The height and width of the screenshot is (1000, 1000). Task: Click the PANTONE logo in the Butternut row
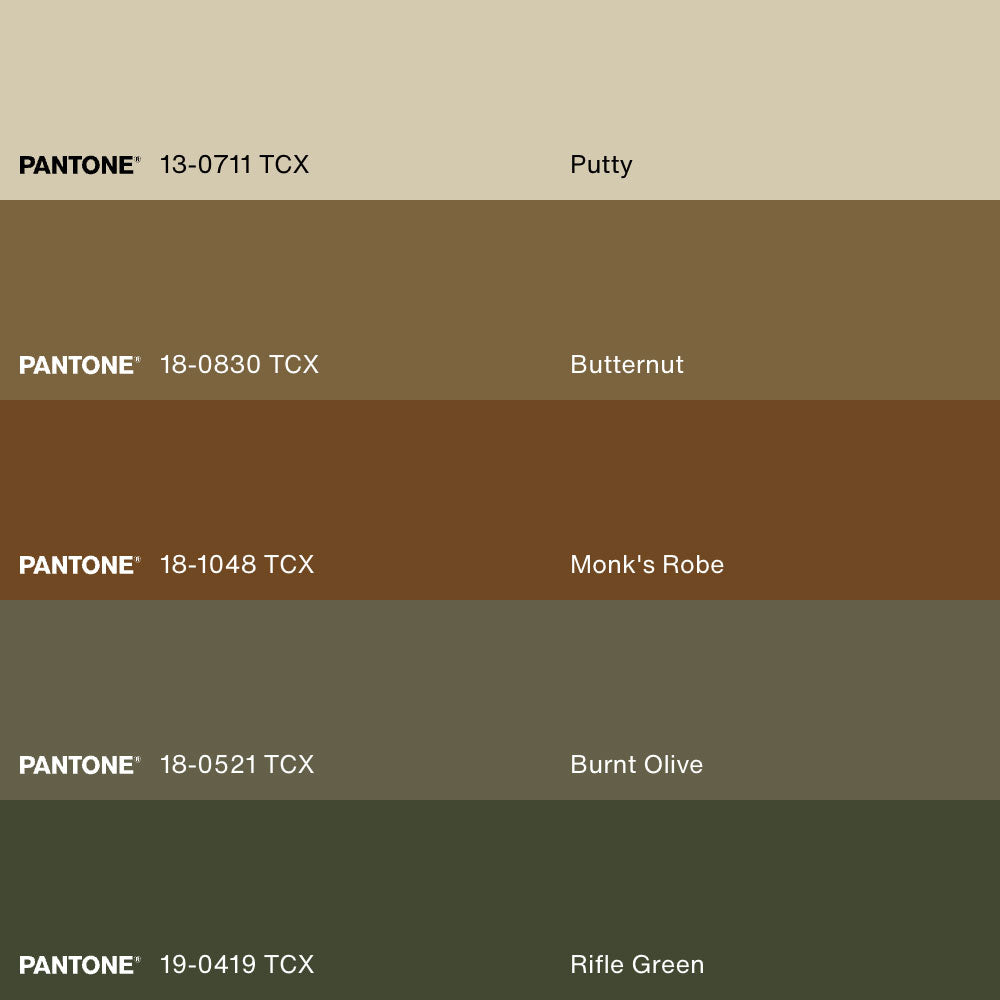coord(79,365)
